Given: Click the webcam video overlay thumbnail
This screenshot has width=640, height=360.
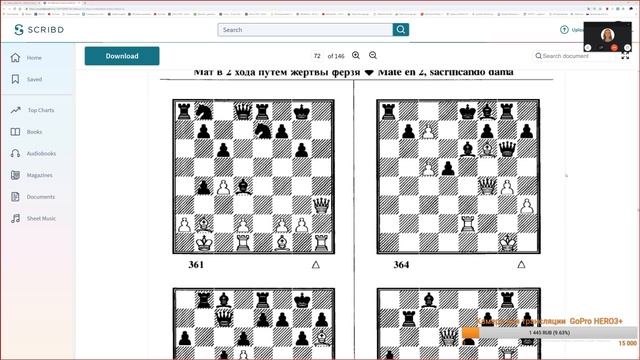Looking at the screenshot, I should coord(607,37).
